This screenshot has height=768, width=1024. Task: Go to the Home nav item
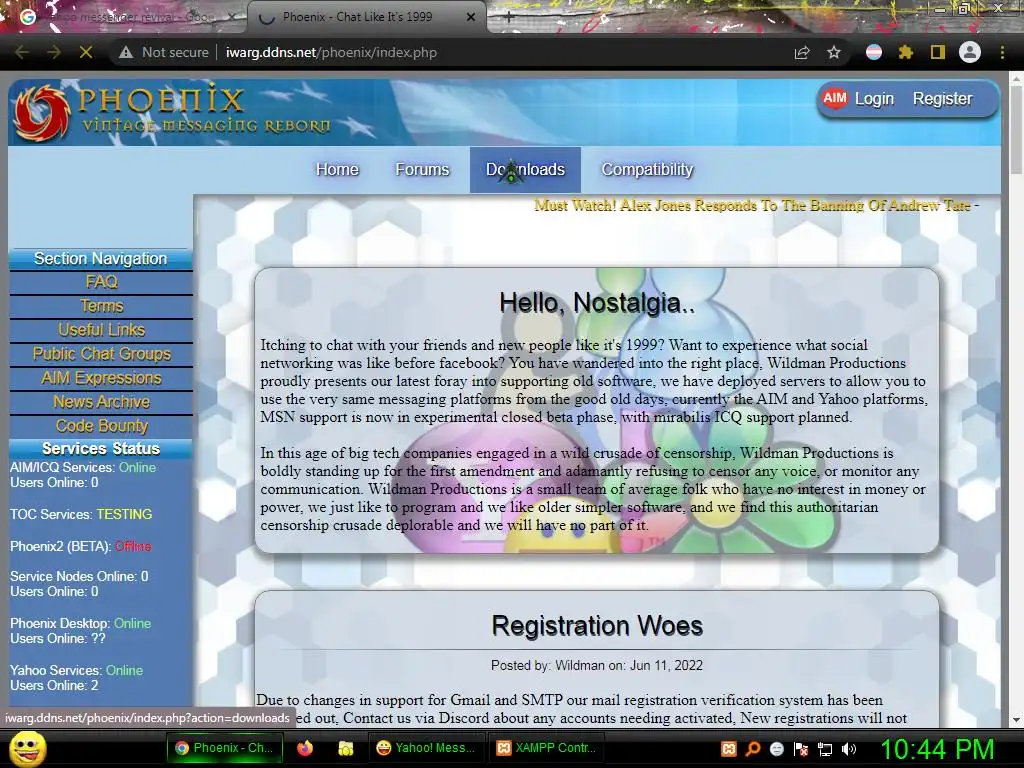(x=337, y=170)
